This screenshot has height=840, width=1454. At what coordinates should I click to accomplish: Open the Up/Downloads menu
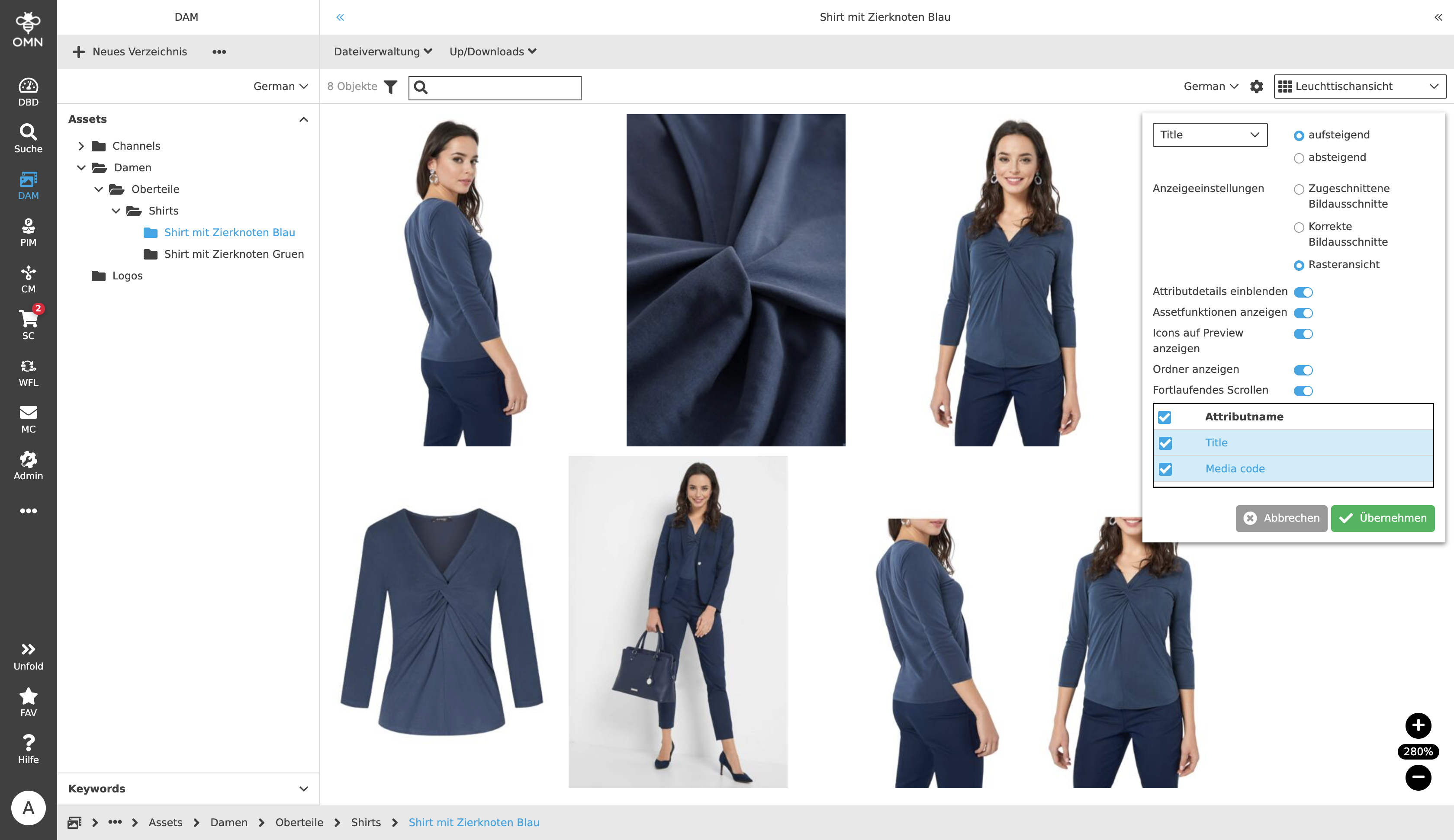[492, 51]
